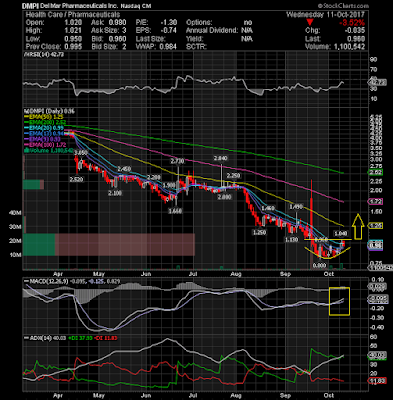Click the yellow 1.25 EMA tag on price axis
The image size is (393, 400).
[x=375, y=226]
